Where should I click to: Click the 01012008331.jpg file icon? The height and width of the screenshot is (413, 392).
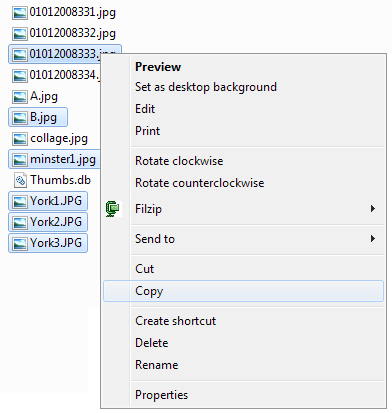coord(20,13)
